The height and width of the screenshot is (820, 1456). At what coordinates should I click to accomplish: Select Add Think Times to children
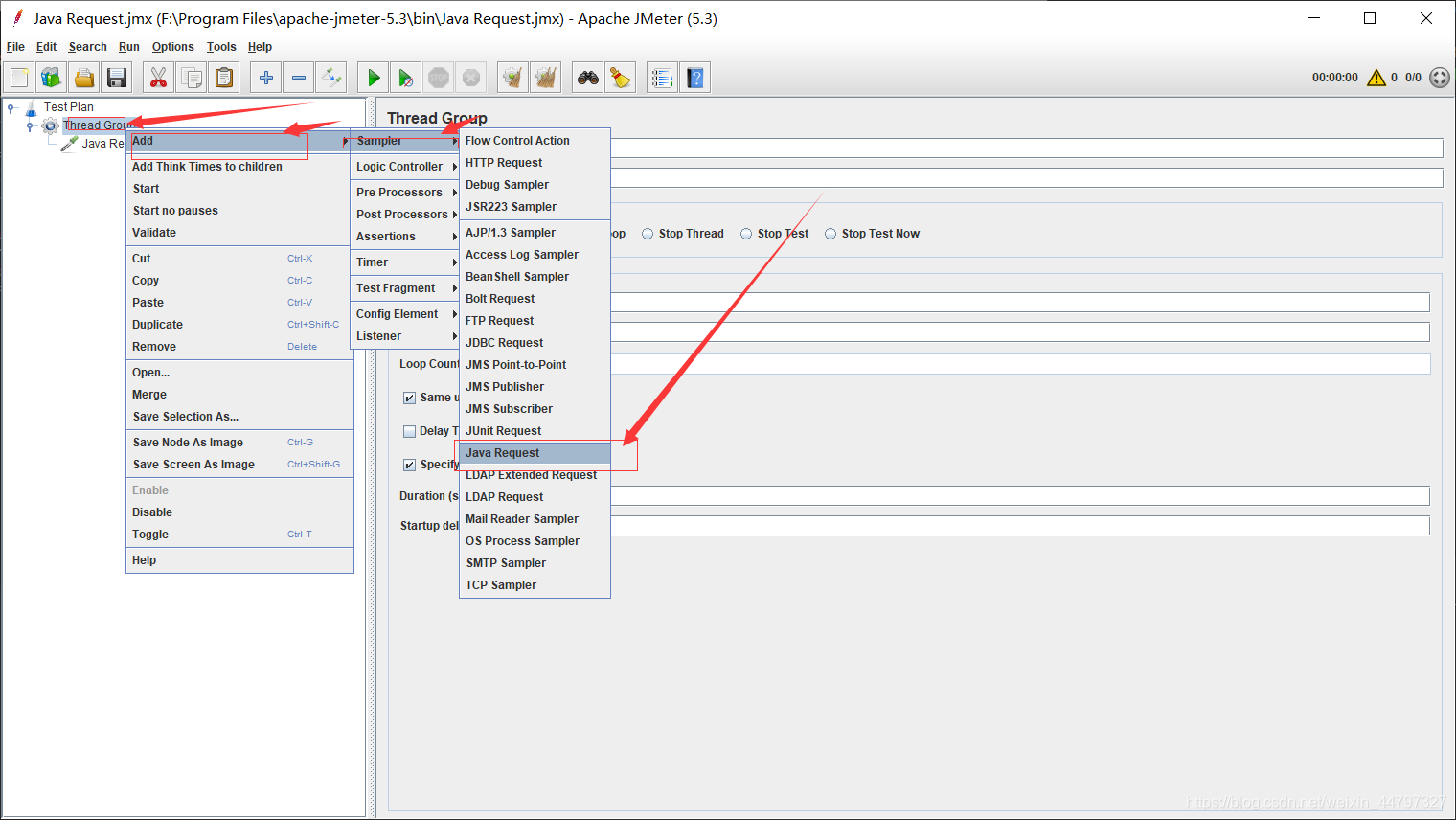[239, 167]
